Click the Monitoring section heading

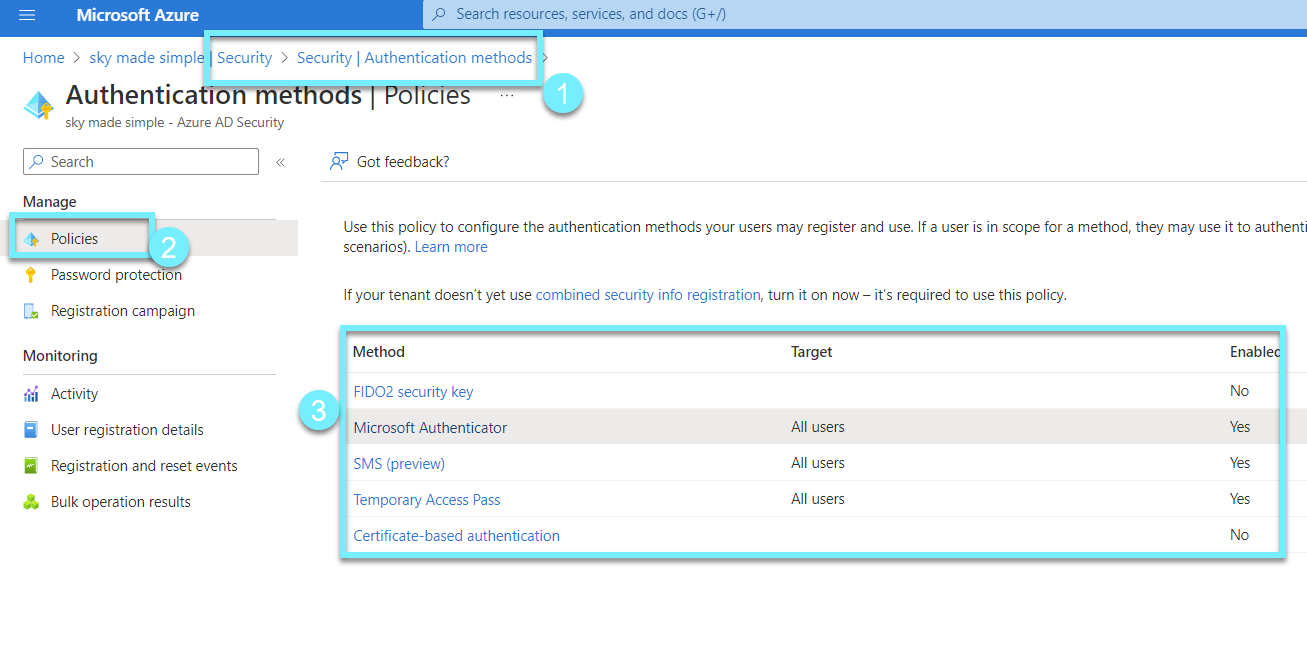(60, 356)
